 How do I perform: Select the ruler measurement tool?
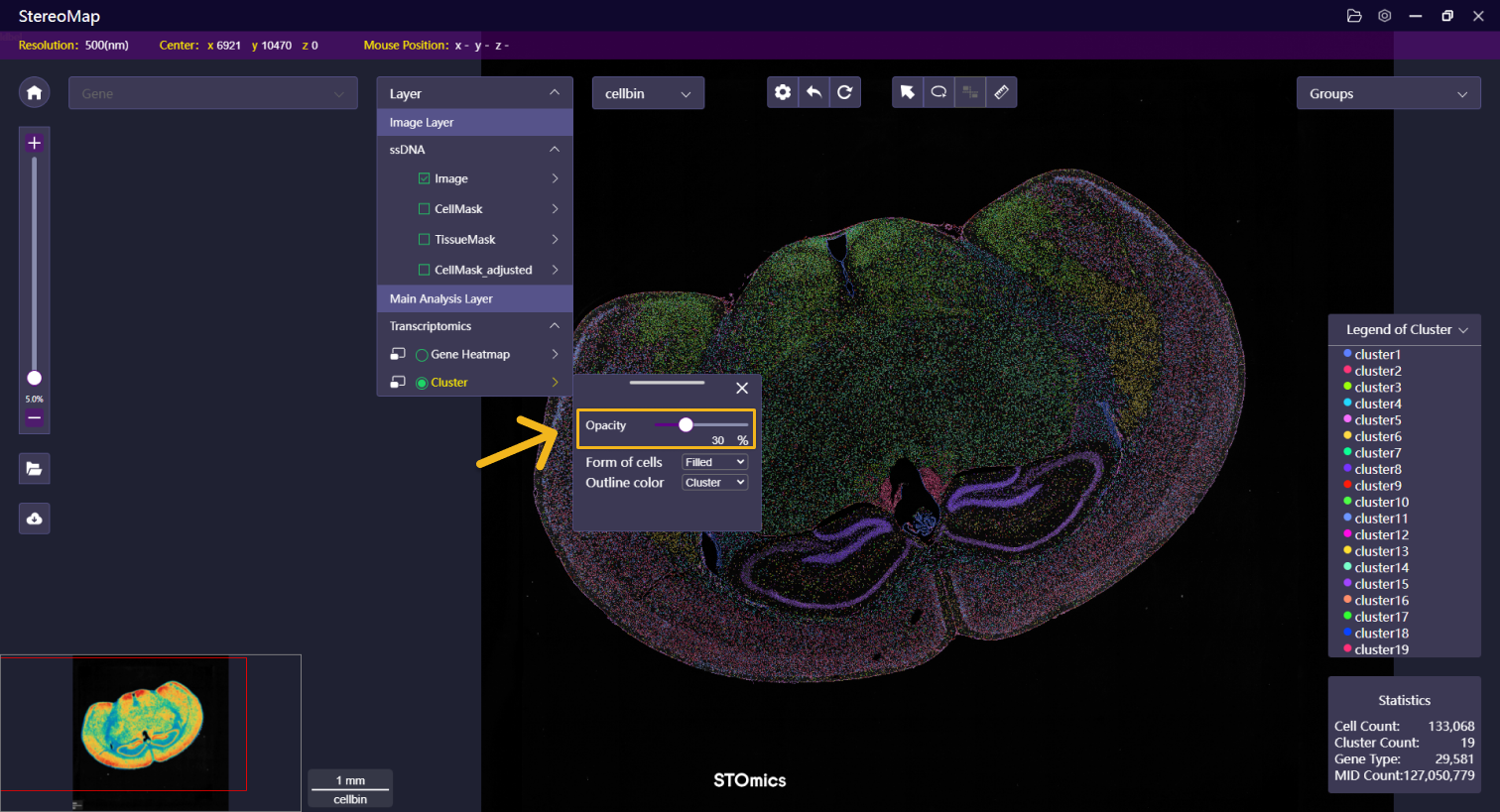pyautogui.click(x=1001, y=92)
